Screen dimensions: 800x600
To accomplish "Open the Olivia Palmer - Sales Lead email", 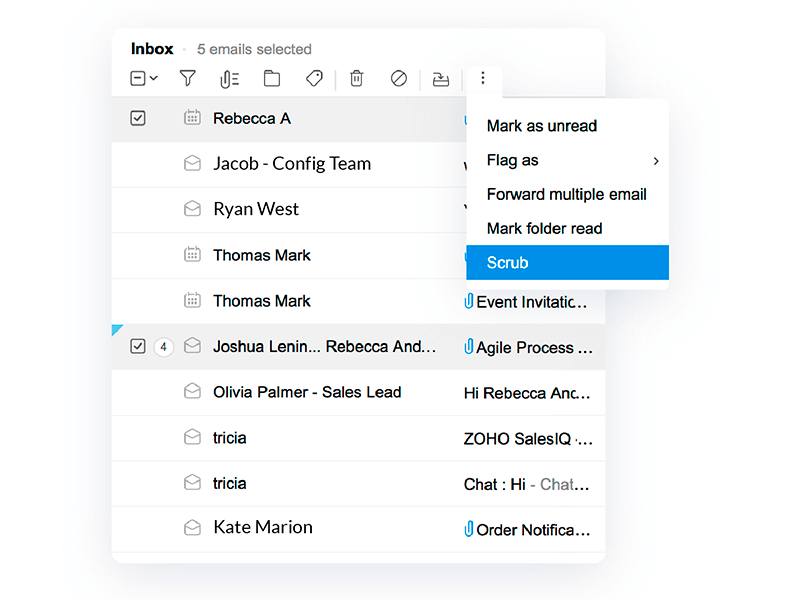I will pos(307,392).
